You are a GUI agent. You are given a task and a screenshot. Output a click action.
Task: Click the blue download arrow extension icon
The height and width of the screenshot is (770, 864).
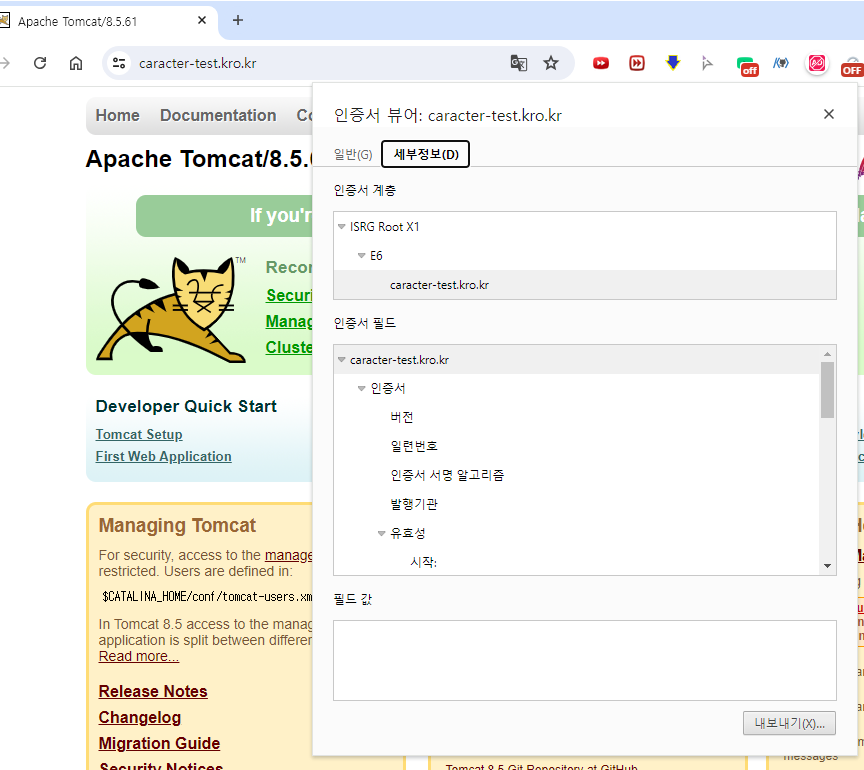click(x=673, y=62)
